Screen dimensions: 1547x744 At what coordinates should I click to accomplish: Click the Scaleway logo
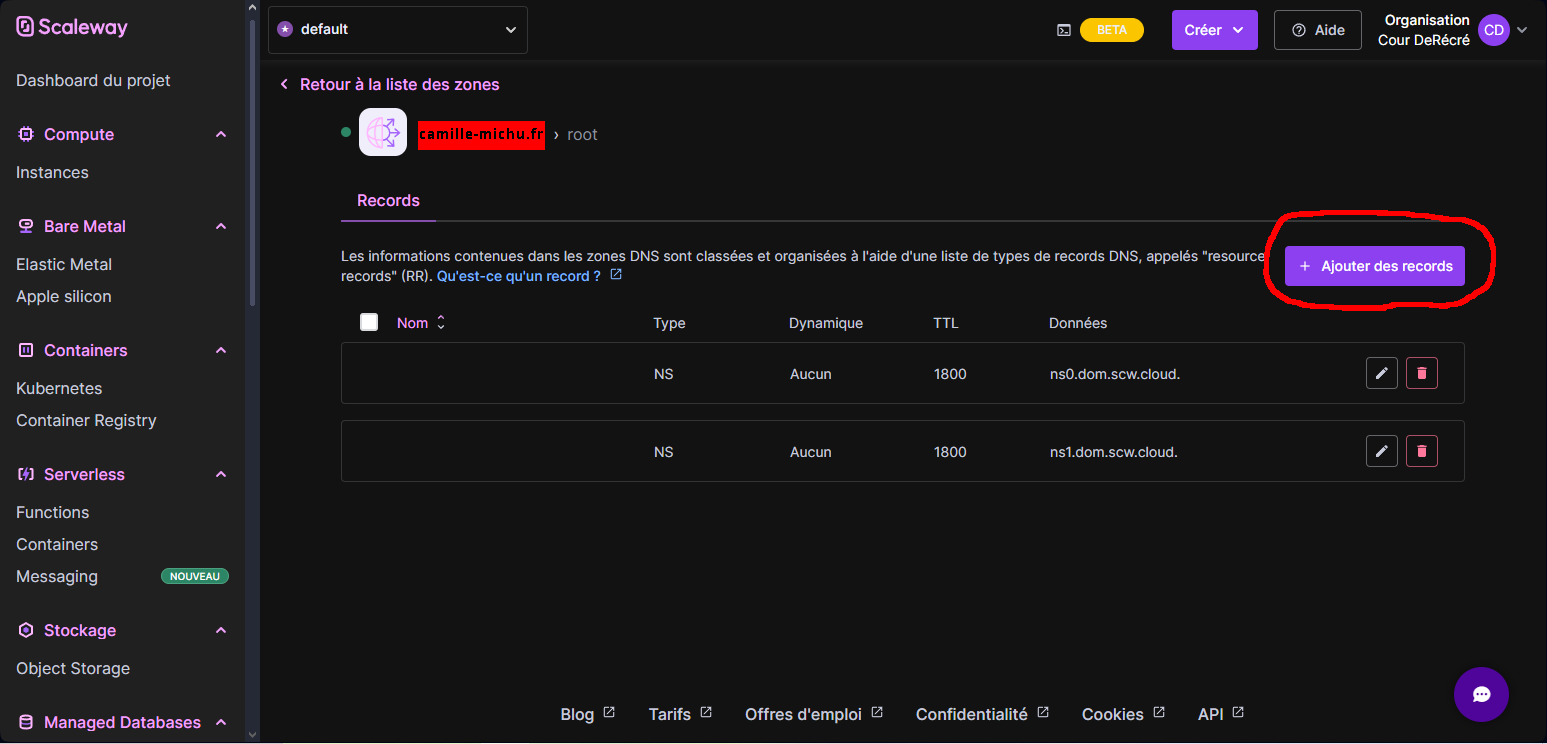tap(72, 27)
